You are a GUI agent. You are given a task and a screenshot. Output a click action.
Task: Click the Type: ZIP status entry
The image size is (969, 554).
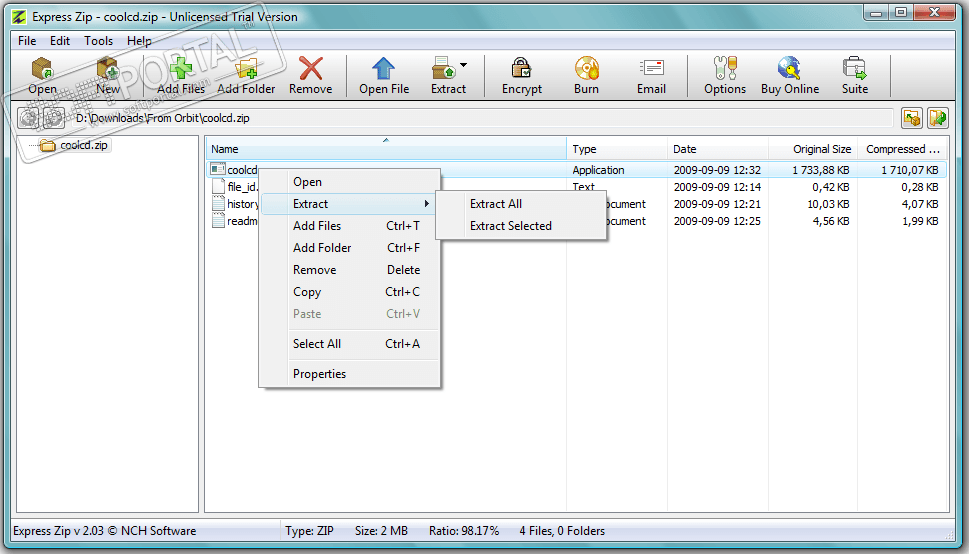point(309,531)
